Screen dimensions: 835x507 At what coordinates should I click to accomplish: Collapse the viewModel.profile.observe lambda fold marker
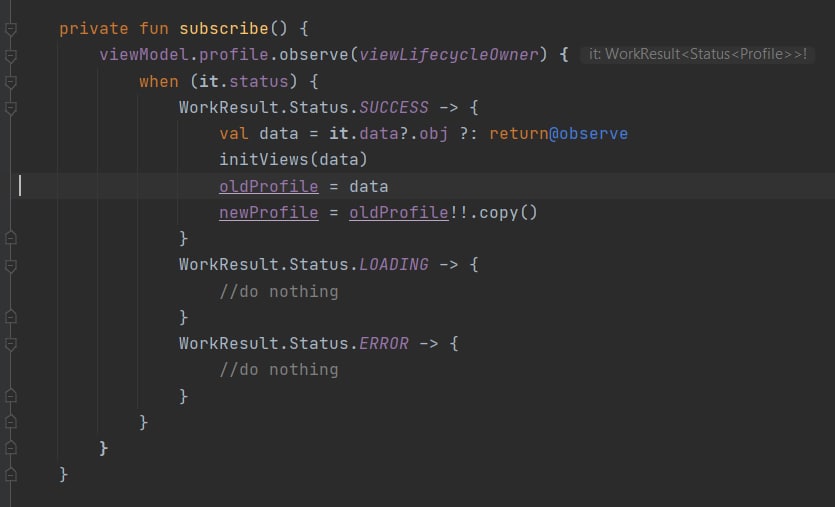(x=11, y=55)
